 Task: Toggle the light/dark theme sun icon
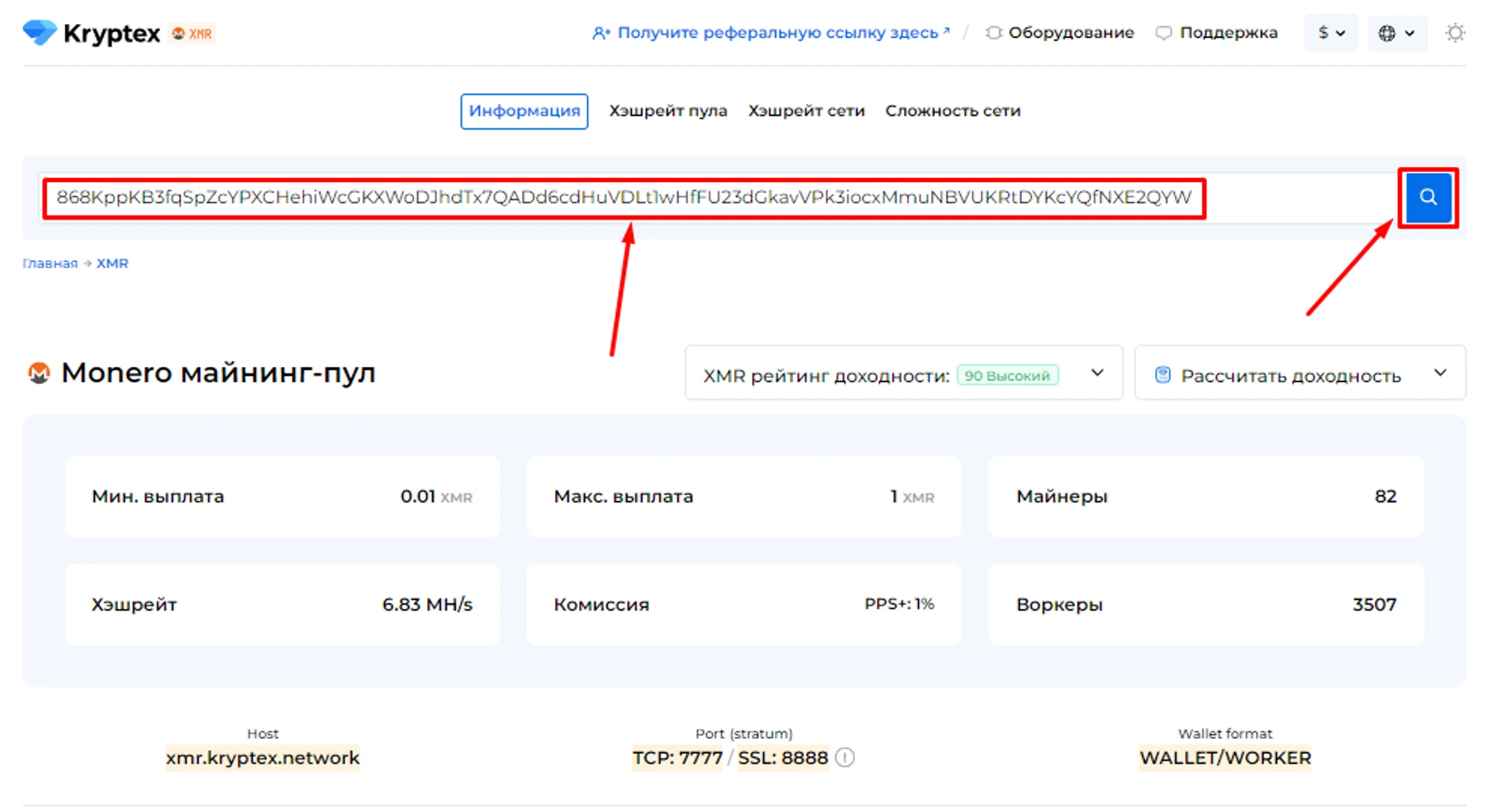1454,33
